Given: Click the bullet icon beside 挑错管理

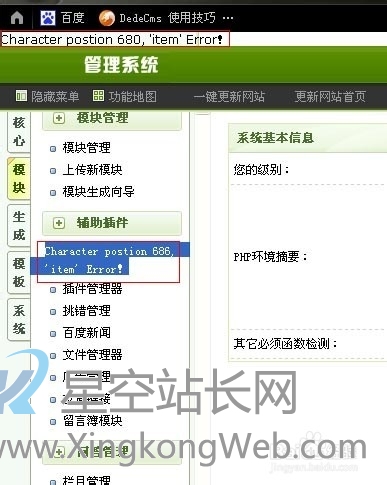Looking at the screenshot, I should click(53, 312).
